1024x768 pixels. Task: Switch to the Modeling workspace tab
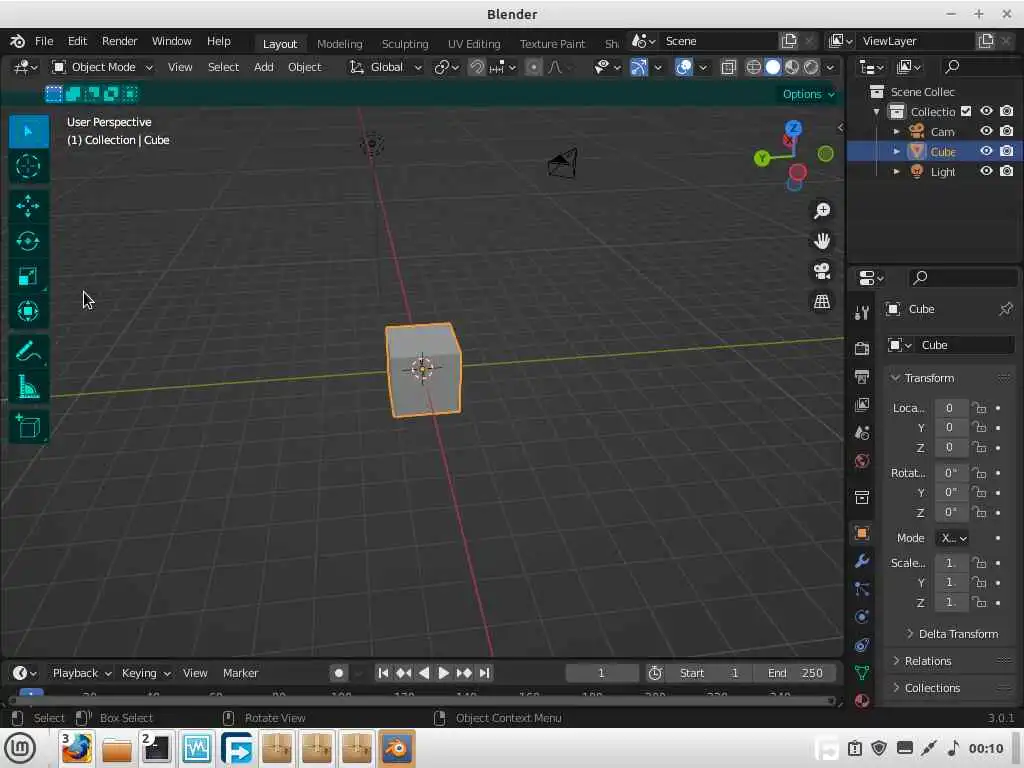(340, 44)
